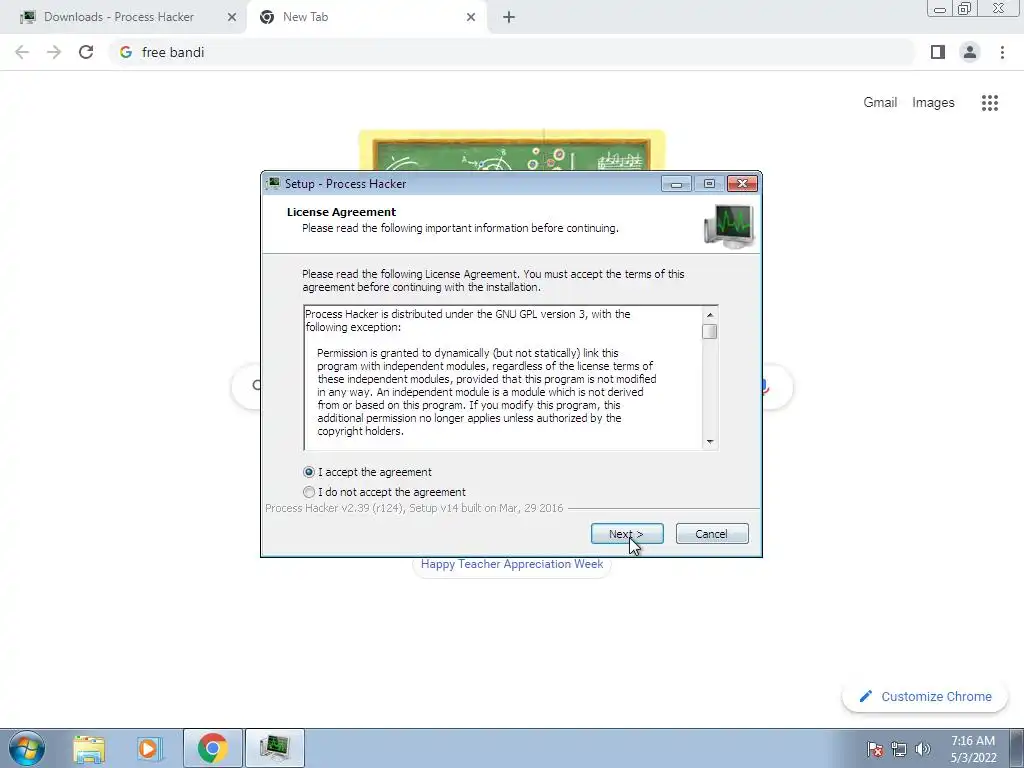Click the Process Hacker setup taskbar icon
Image resolution: width=1024 pixels, height=768 pixels.
point(274,748)
